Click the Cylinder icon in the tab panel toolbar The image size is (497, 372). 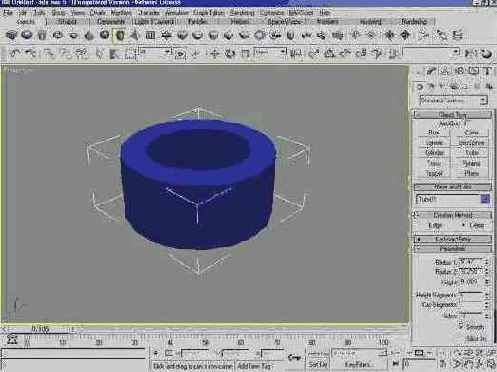(42, 35)
